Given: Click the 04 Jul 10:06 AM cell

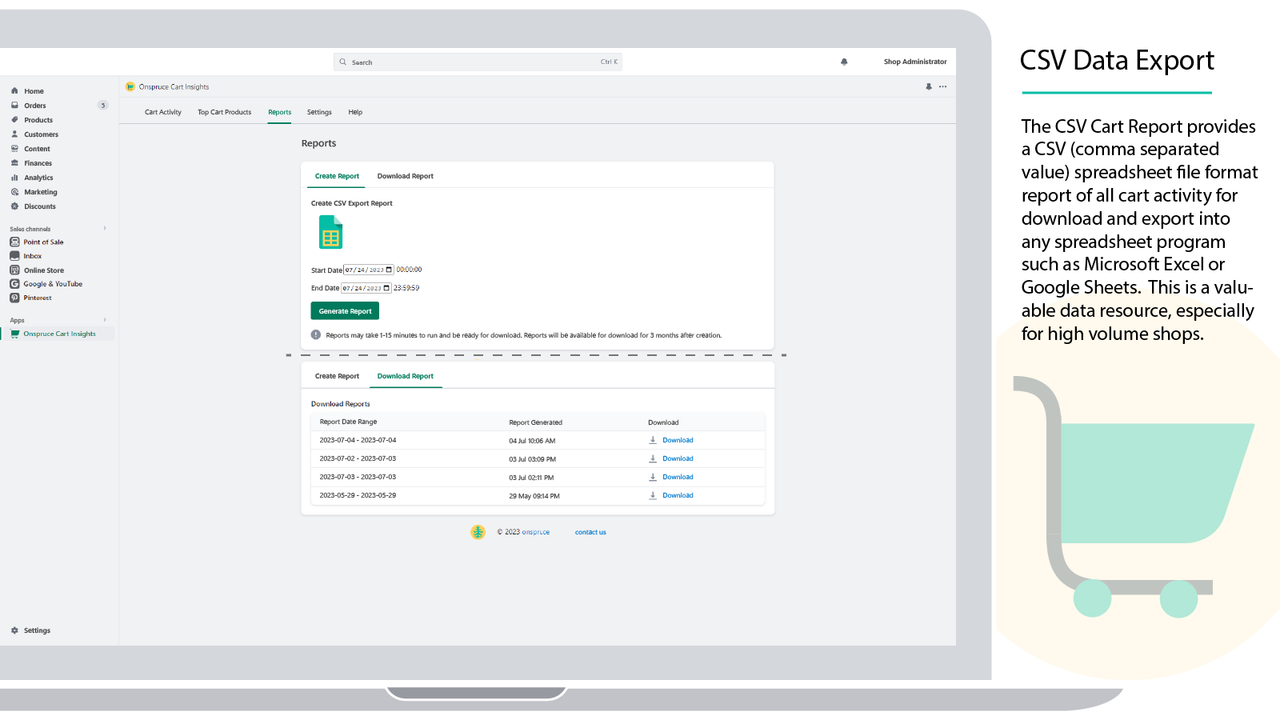Looking at the screenshot, I should (x=532, y=441).
